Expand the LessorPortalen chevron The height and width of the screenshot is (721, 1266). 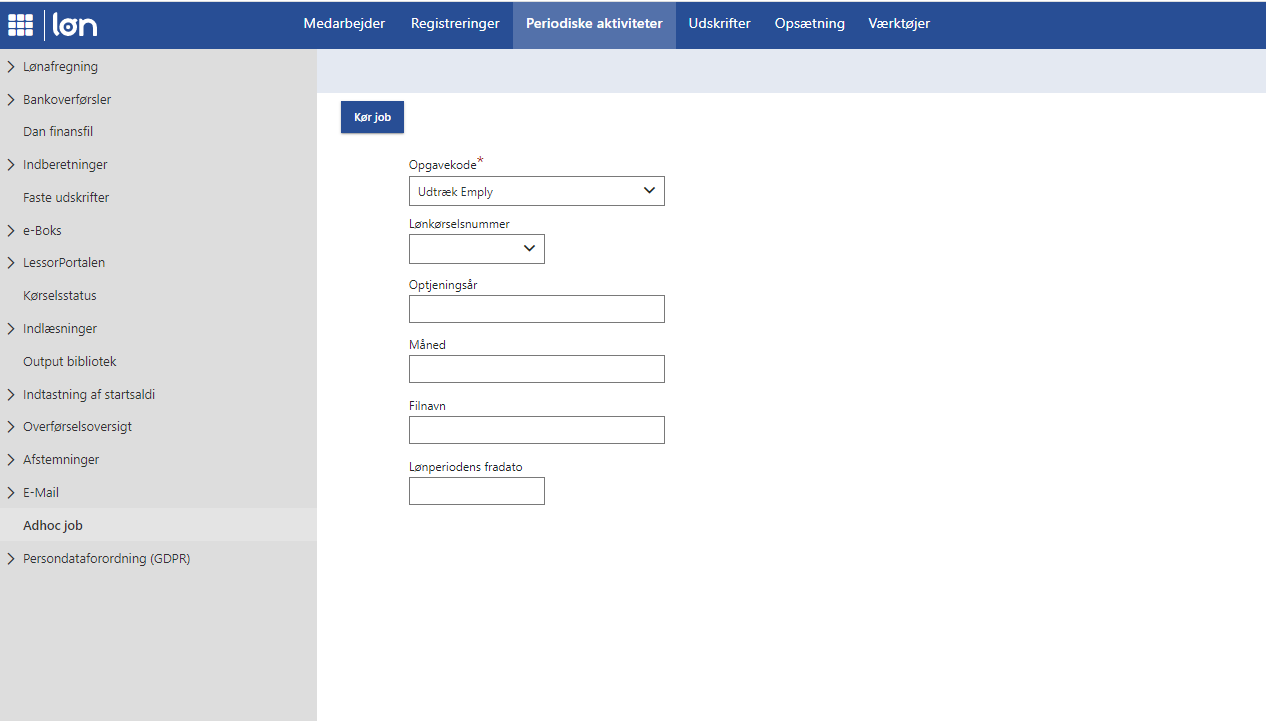tap(11, 263)
